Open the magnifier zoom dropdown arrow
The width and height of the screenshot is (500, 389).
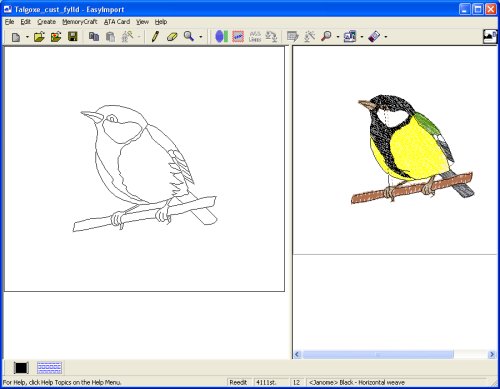tap(201, 37)
